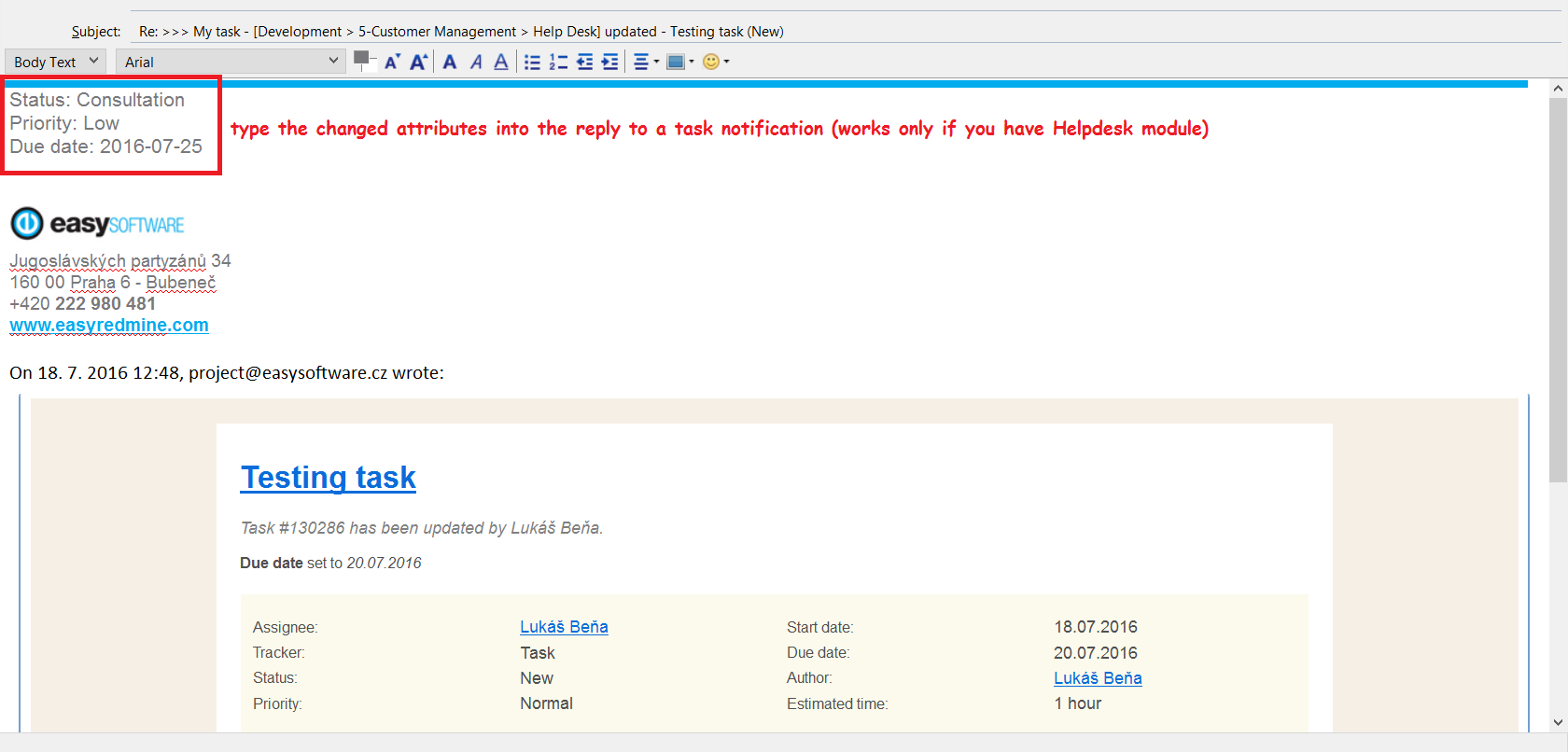Image resolution: width=1568 pixels, height=752 pixels.
Task: Outdent the selected text
Action: (584, 62)
